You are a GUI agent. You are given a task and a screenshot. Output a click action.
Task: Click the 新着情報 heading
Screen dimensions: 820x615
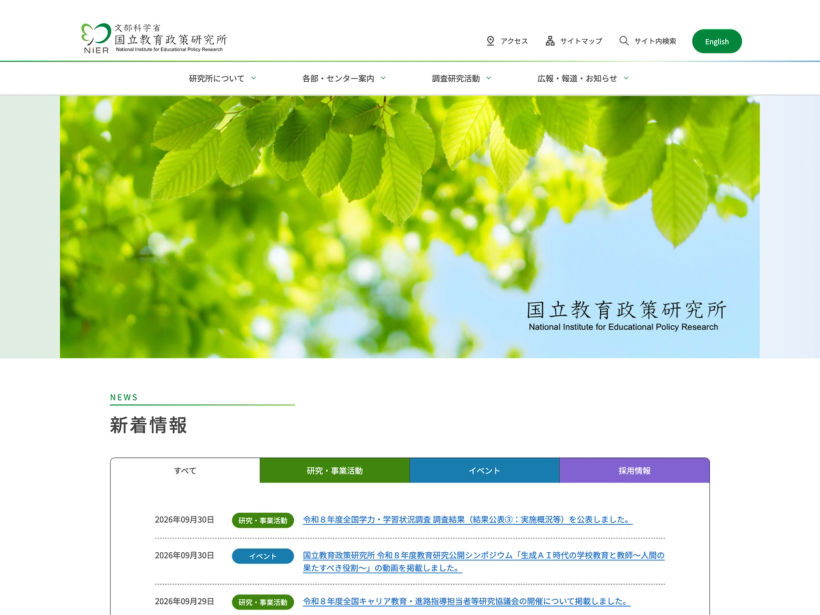pos(149,425)
